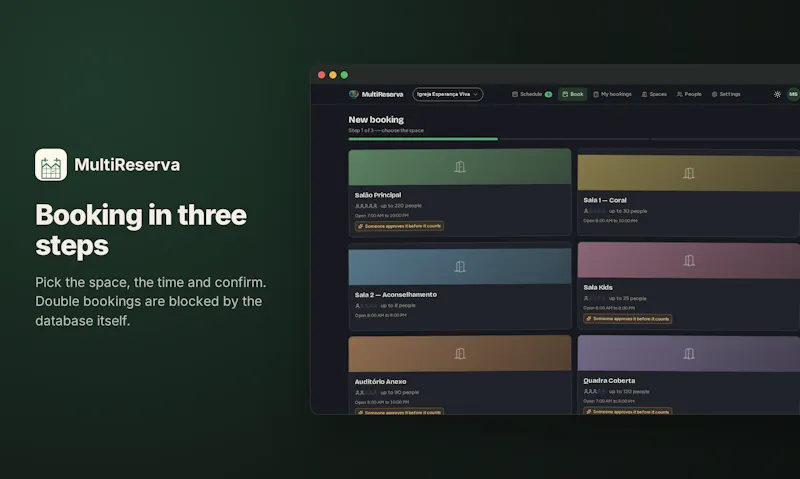Click the yellow minimize window button

333,75
